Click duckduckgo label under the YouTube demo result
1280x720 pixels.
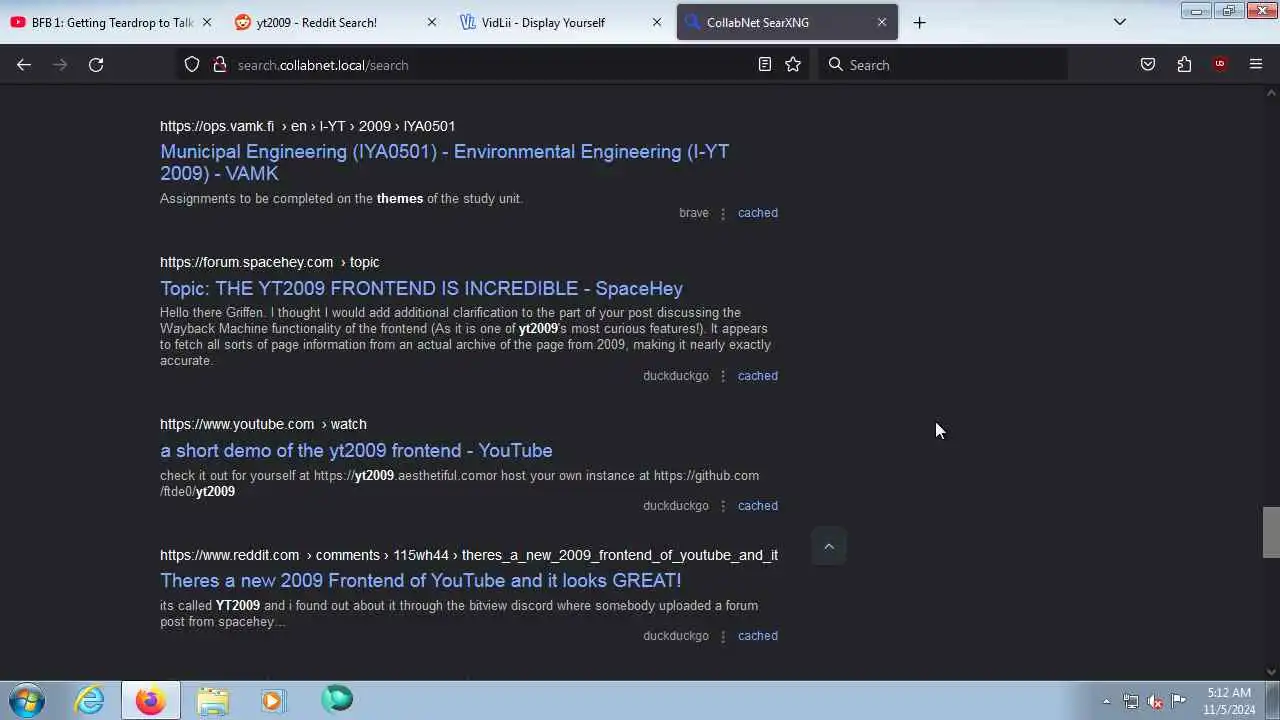point(675,506)
